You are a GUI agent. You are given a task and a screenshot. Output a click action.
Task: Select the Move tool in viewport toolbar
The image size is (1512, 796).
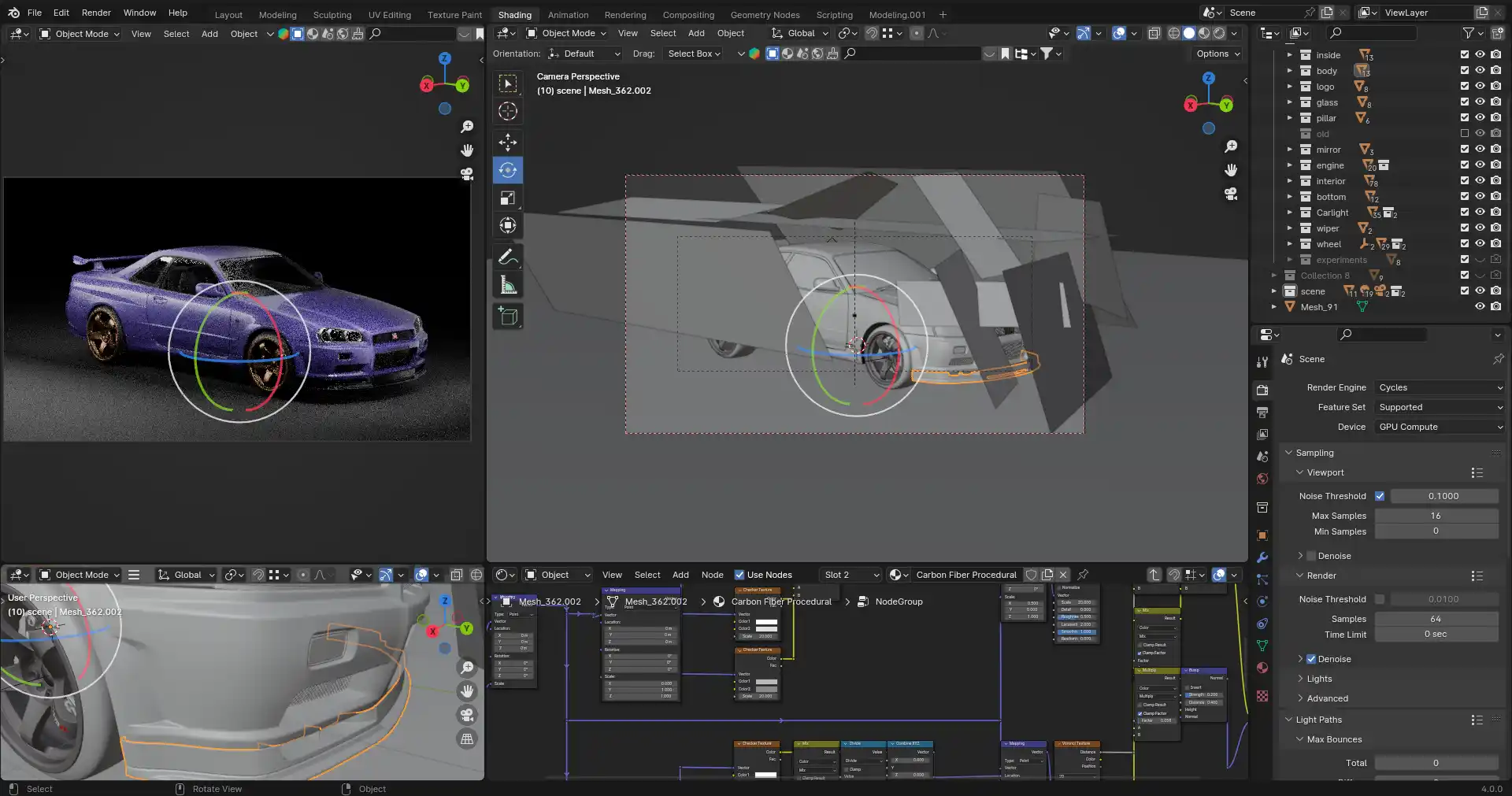[x=508, y=143]
